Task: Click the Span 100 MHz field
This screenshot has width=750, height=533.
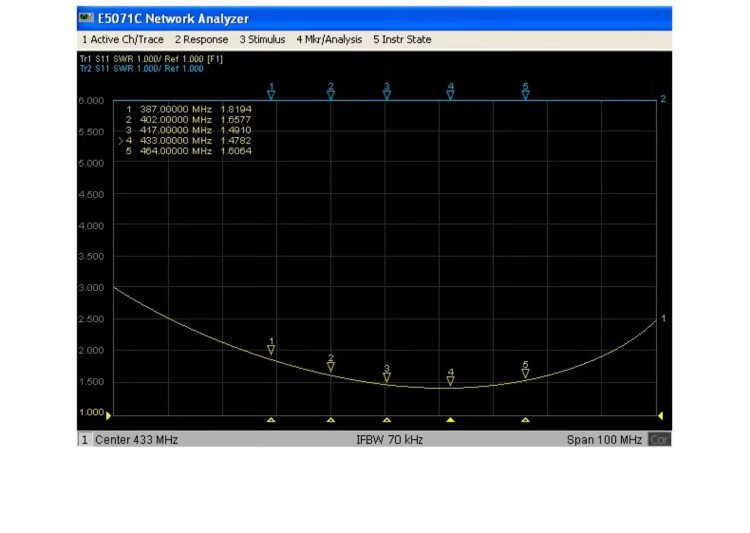Action: (x=603, y=440)
